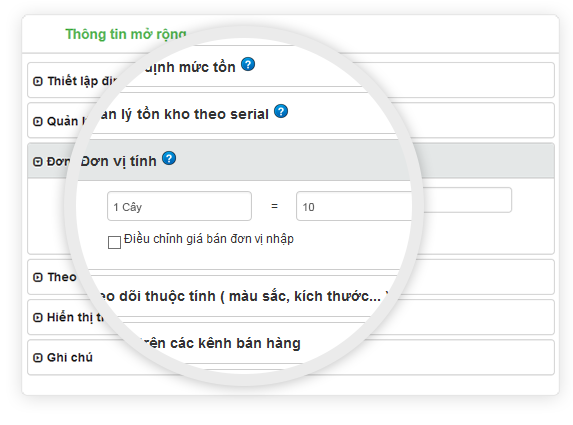Viewport: 573px width, 425px height.
Task: Click arrow icon before Quản lý row
Action: (38, 121)
